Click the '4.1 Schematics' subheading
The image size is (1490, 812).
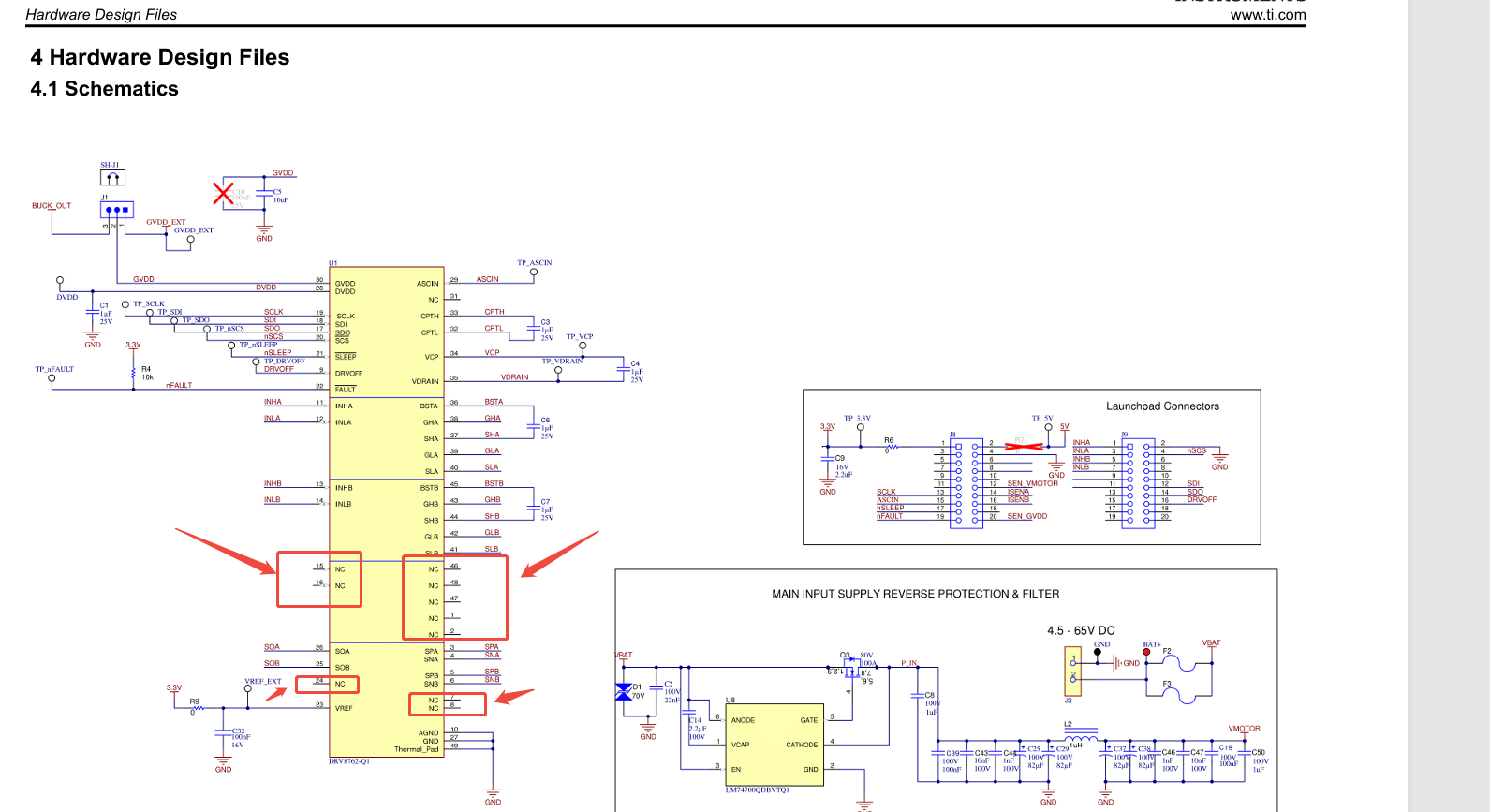[104, 89]
